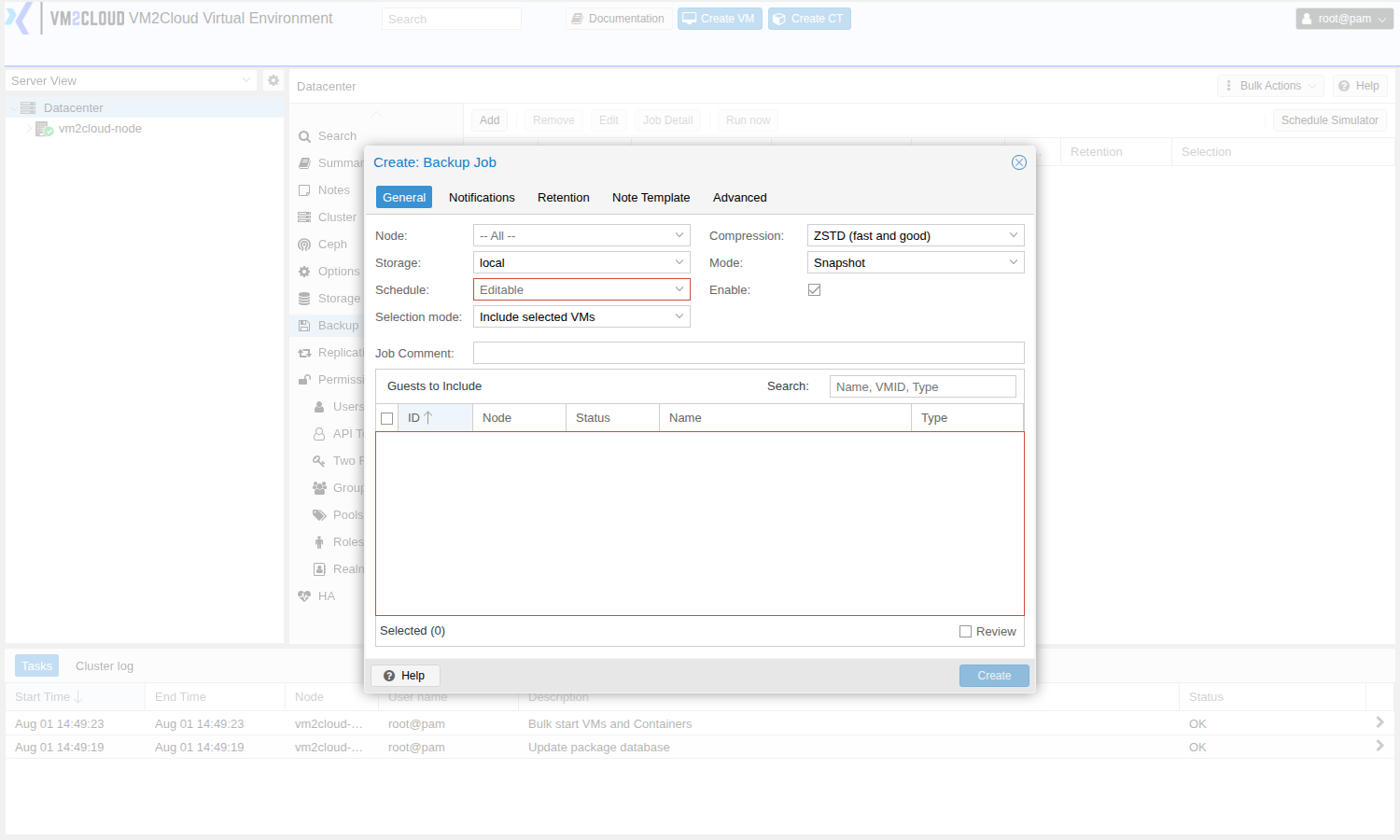Open the Pools tag icon
The height and width of the screenshot is (840, 1400).
click(x=319, y=515)
